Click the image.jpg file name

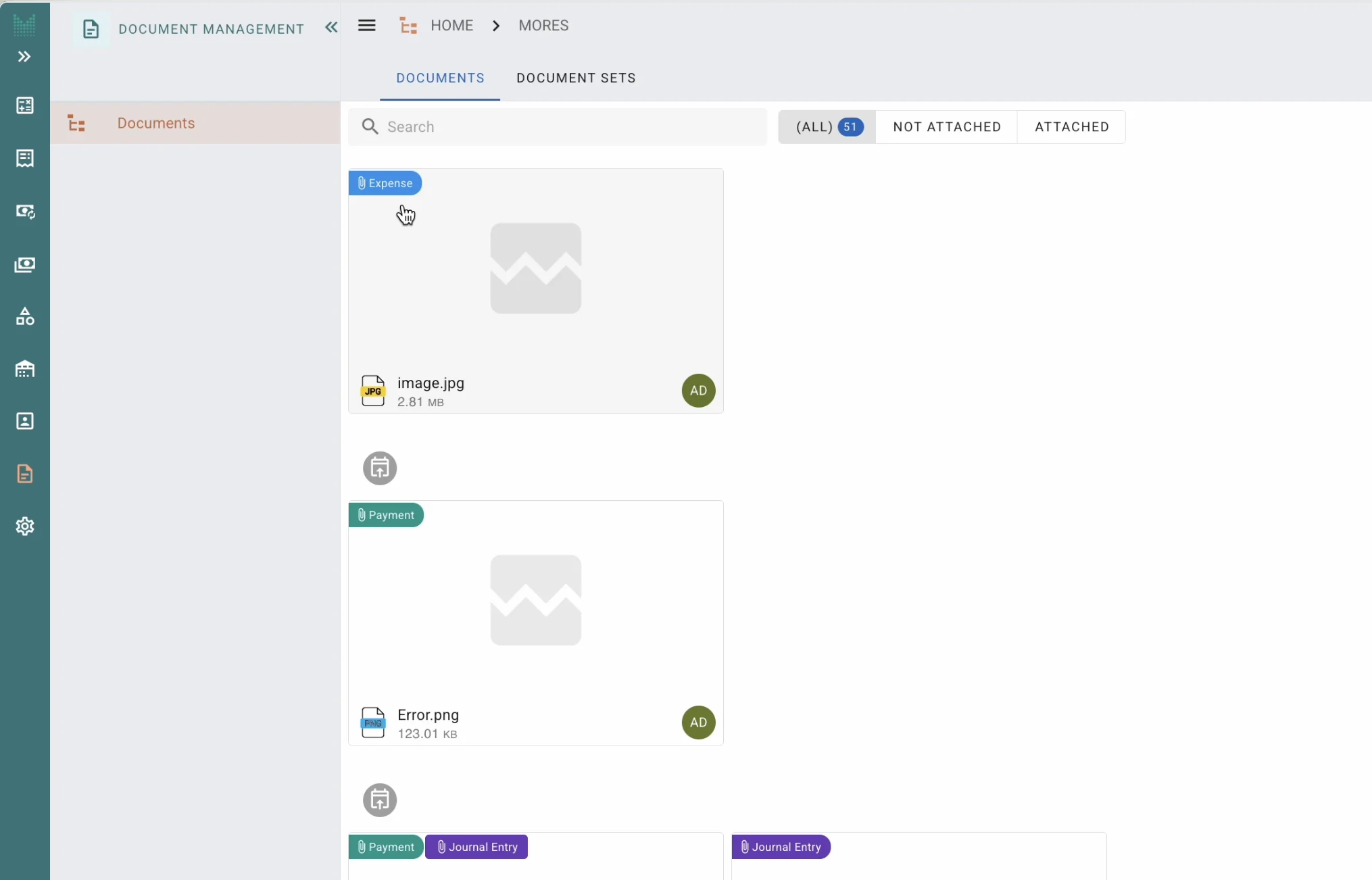(x=431, y=383)
